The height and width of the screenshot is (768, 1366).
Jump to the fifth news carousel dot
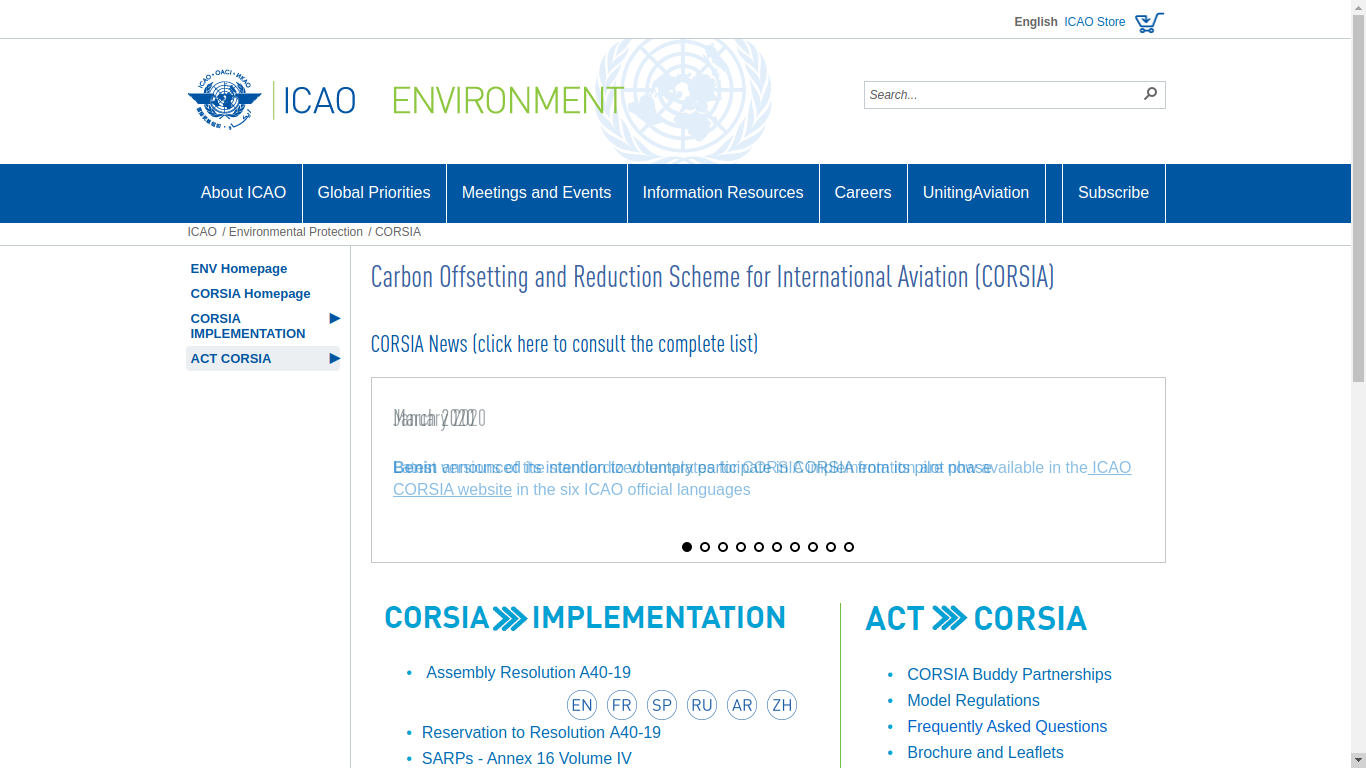(759, 547)
